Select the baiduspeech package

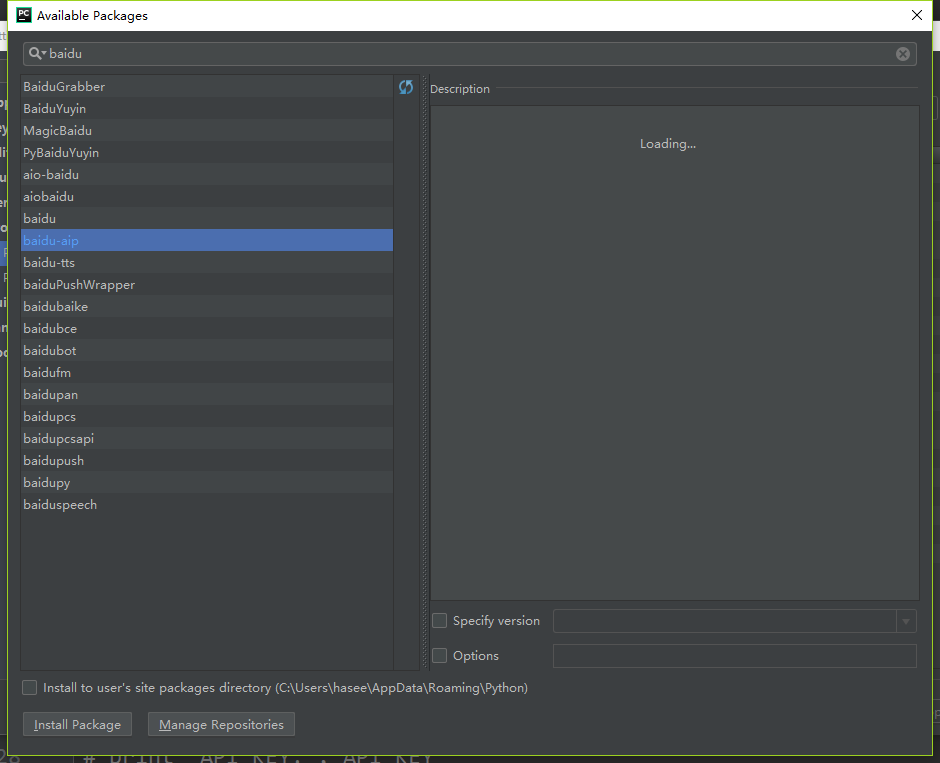click(207, 505)
